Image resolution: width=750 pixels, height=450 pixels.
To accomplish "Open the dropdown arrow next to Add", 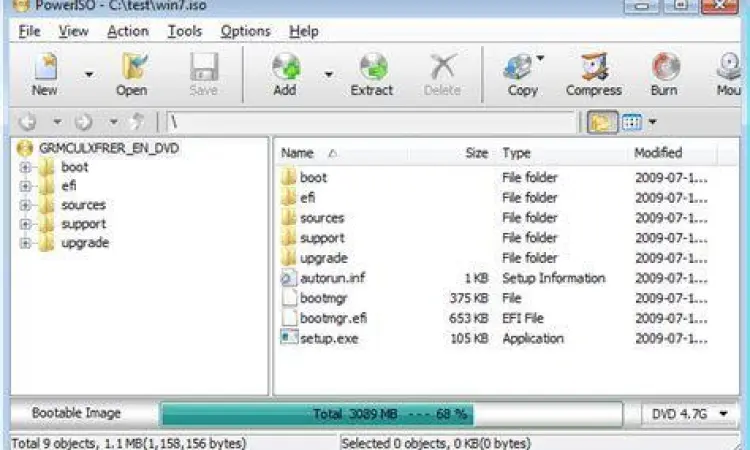I will point(329,74).
